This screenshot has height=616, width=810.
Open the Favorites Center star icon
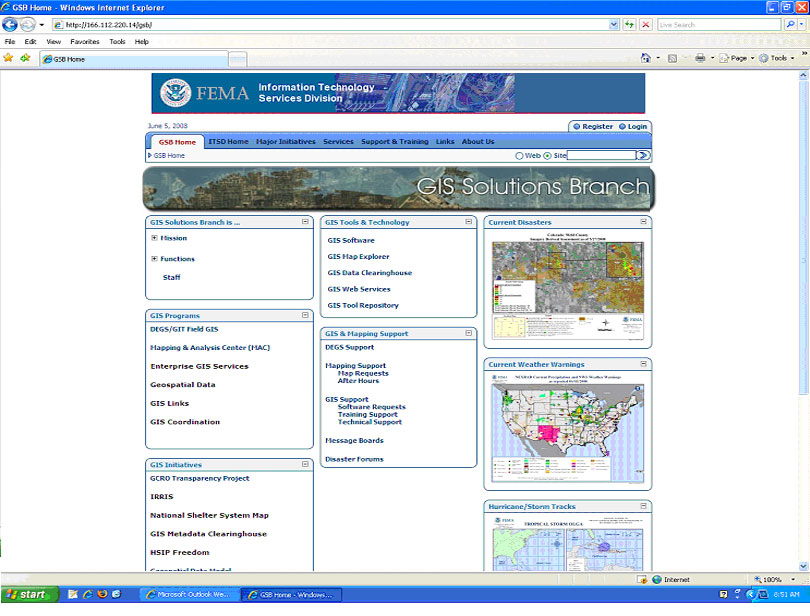9,58
